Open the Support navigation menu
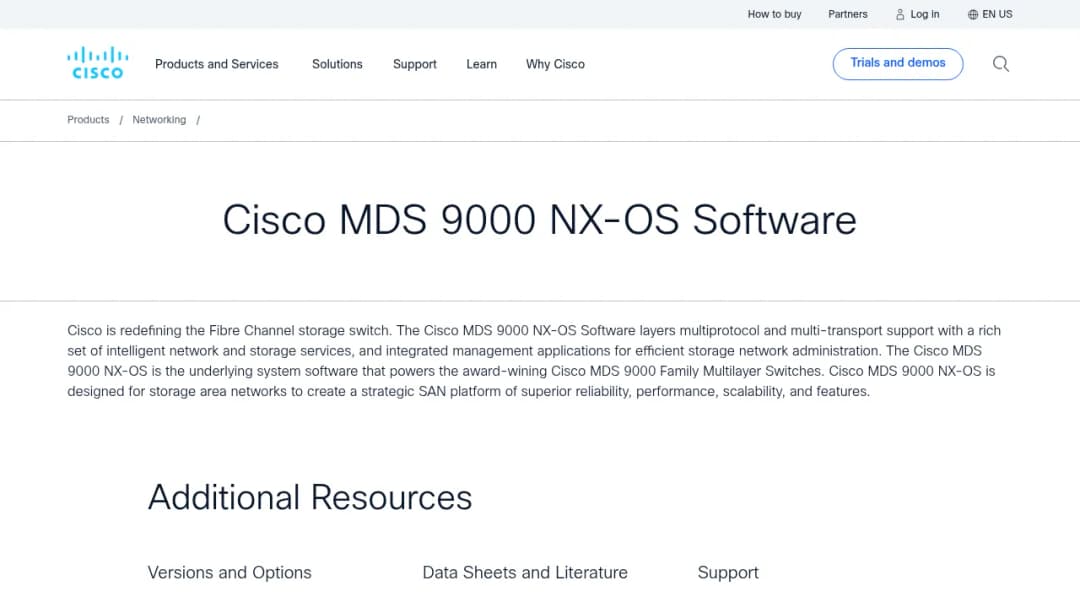This screenshot has height=608, width=1080. [x=415, y=64]
